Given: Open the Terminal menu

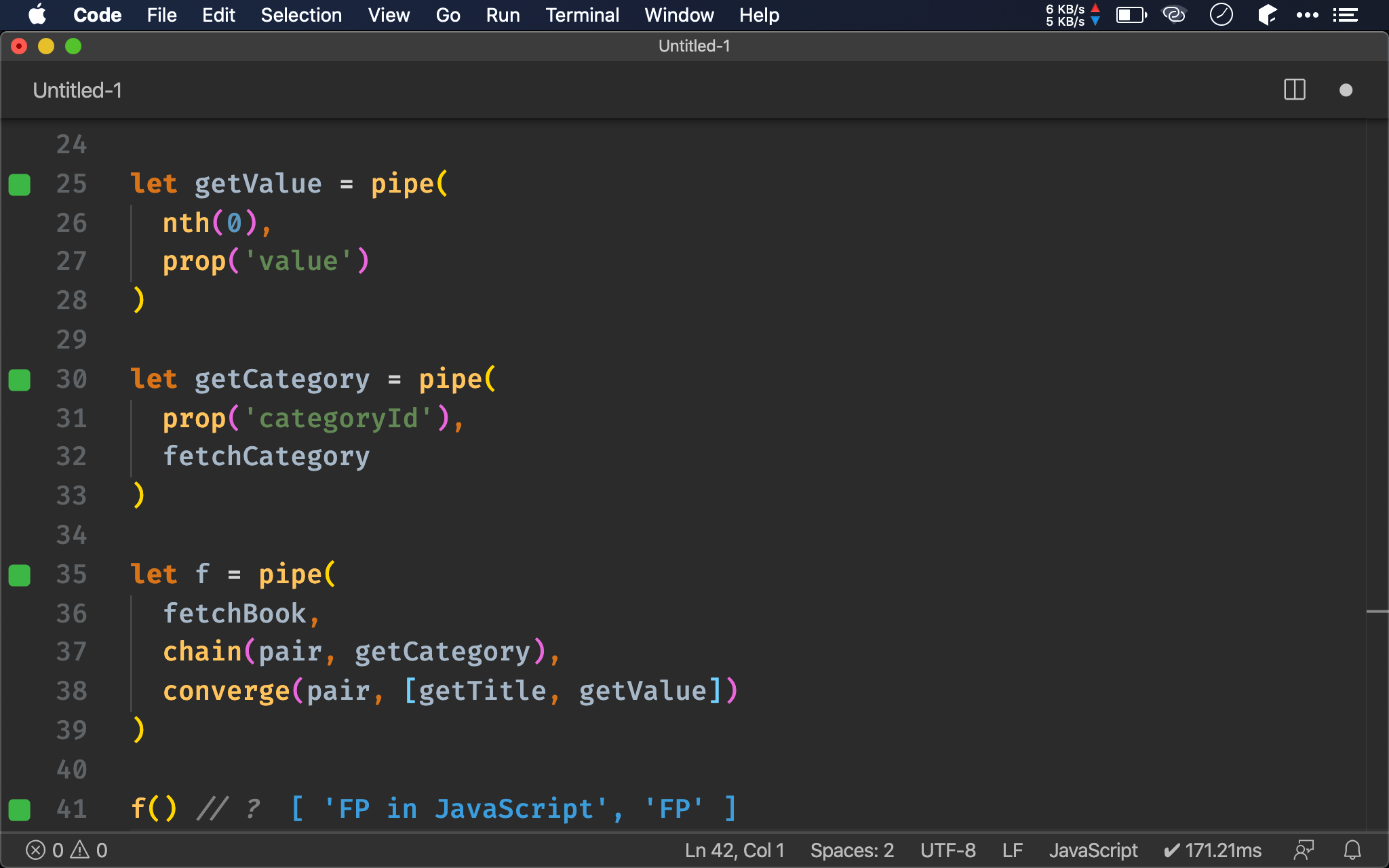Looking at the screenshot, I should coord(582,15).
